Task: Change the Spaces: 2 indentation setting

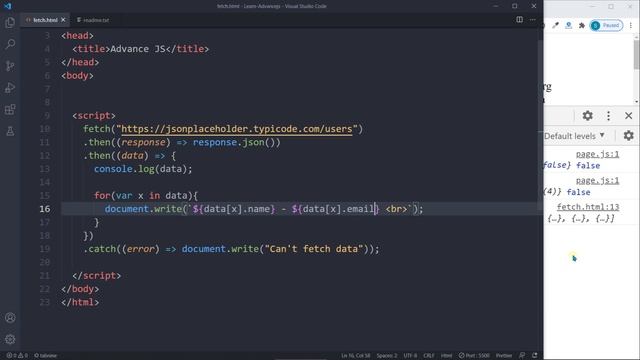Action: pyautogui.click(x=387, y=356)
